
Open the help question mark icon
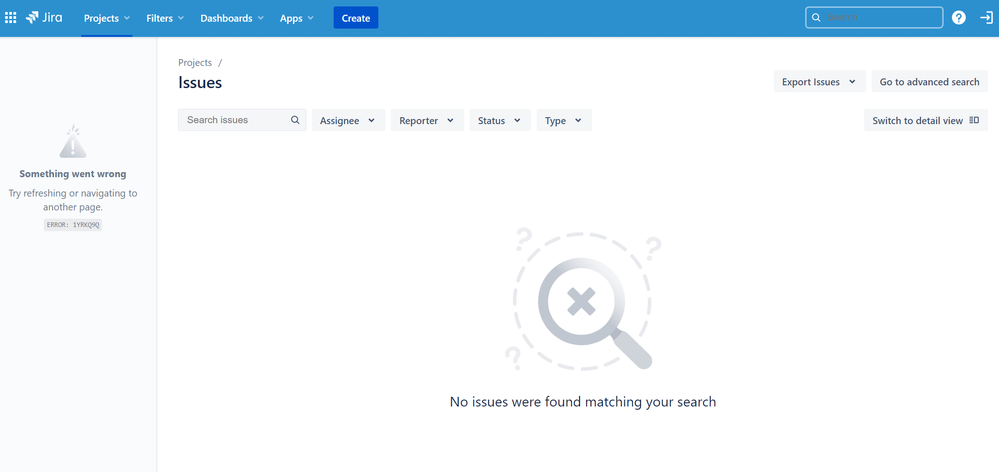pyautogui.click(x=959, y=18)
